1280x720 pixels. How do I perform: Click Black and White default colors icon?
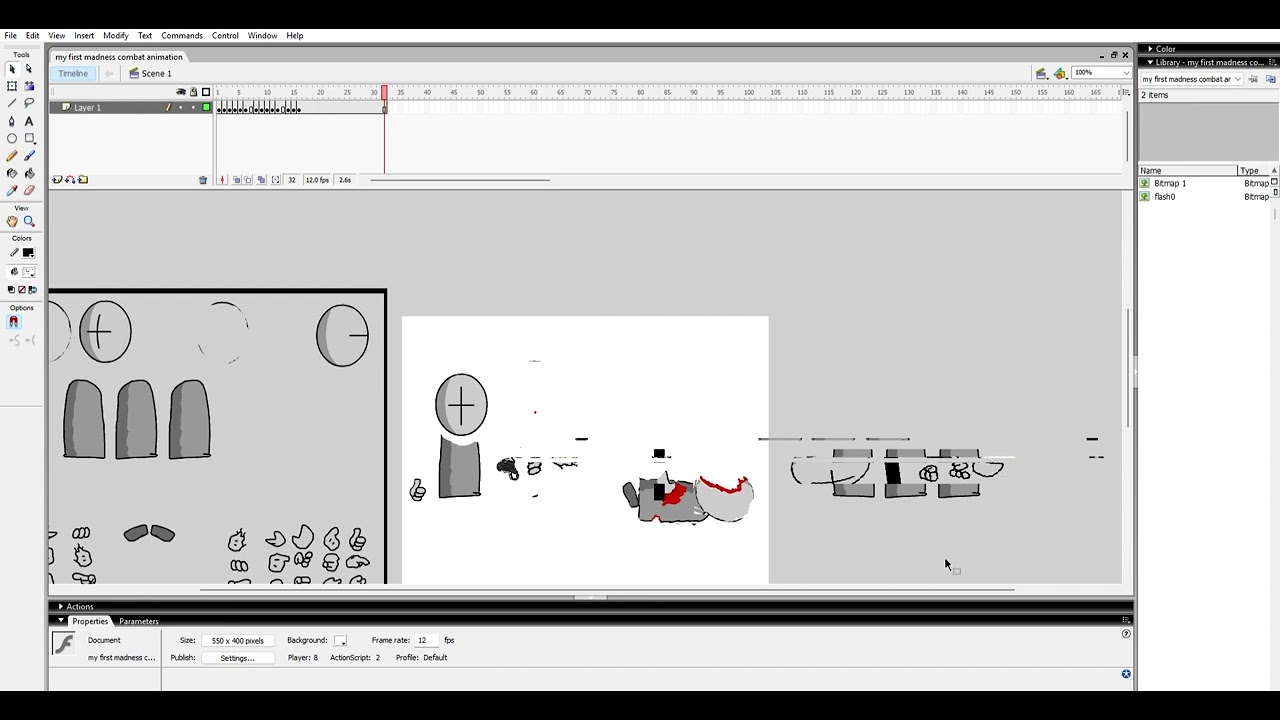click(x=12, y=290)
